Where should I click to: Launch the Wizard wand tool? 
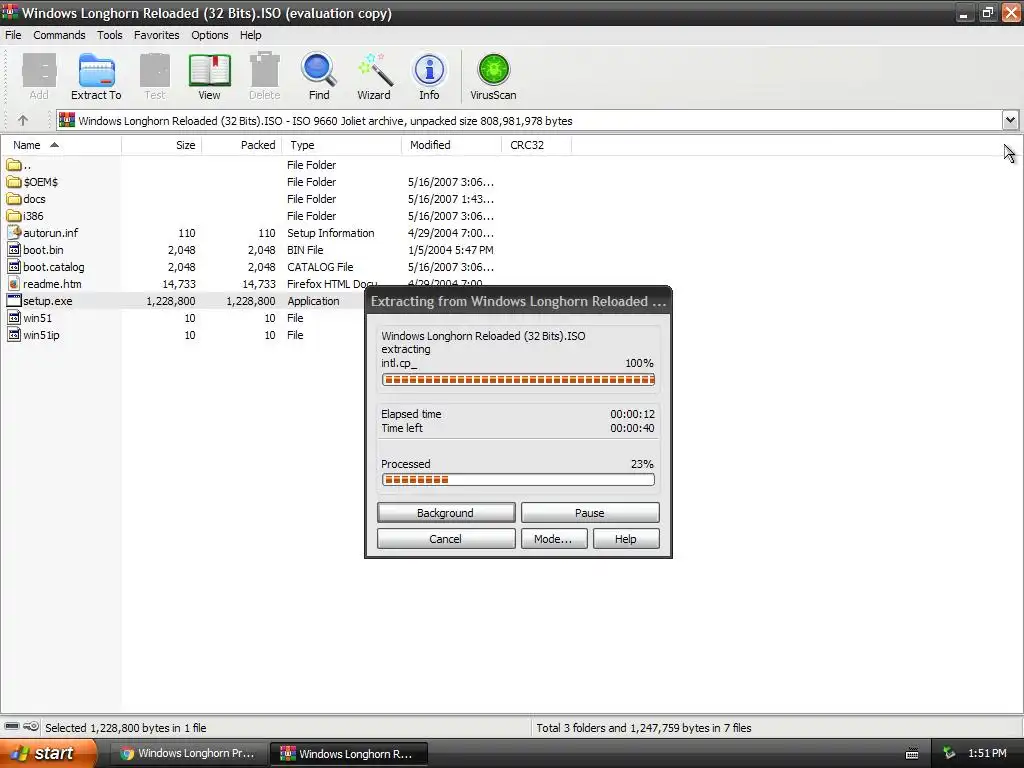click(x=374, y=76)
